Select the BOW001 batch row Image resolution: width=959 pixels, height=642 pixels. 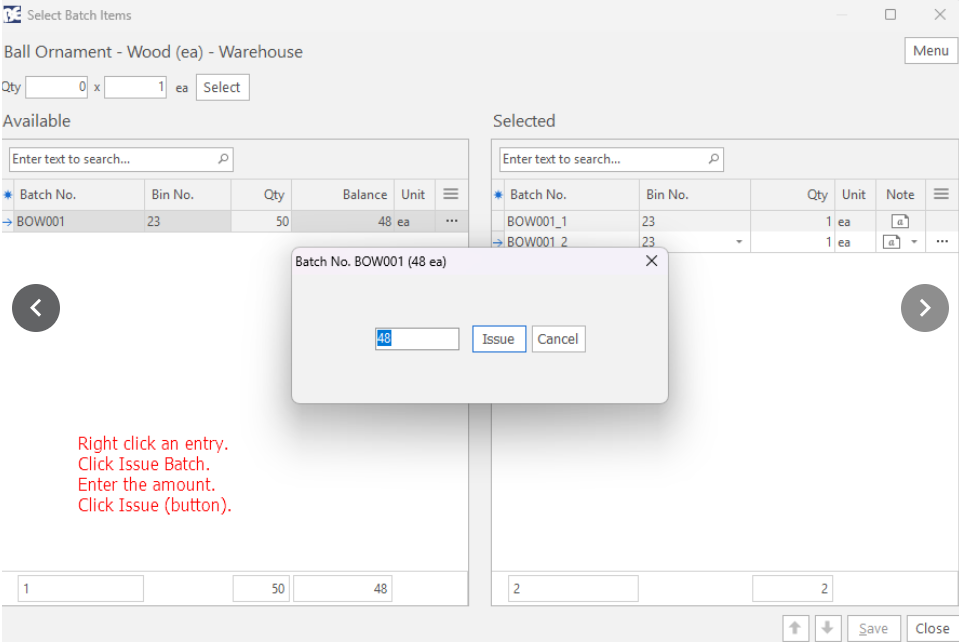(x=235, y=221)
